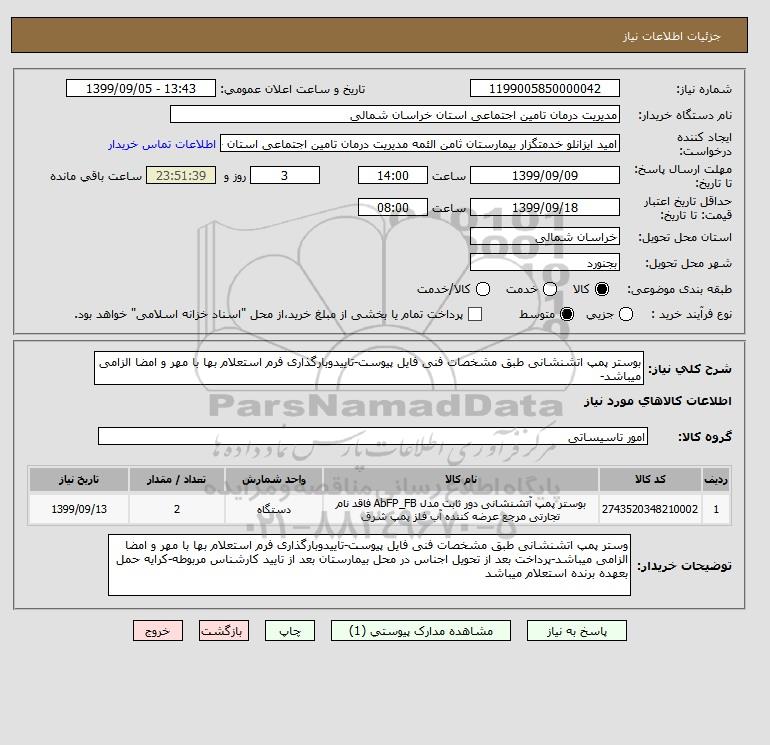Open the اطلاعات تماس خریدار link
The image size is (770, 745).
[x=162, y=144]
